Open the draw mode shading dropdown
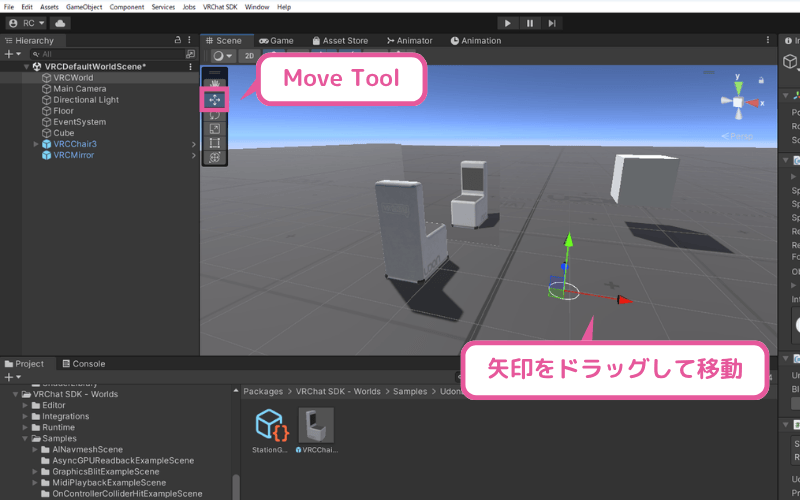Viewport: 800px width, 500px height. (223, 56)
